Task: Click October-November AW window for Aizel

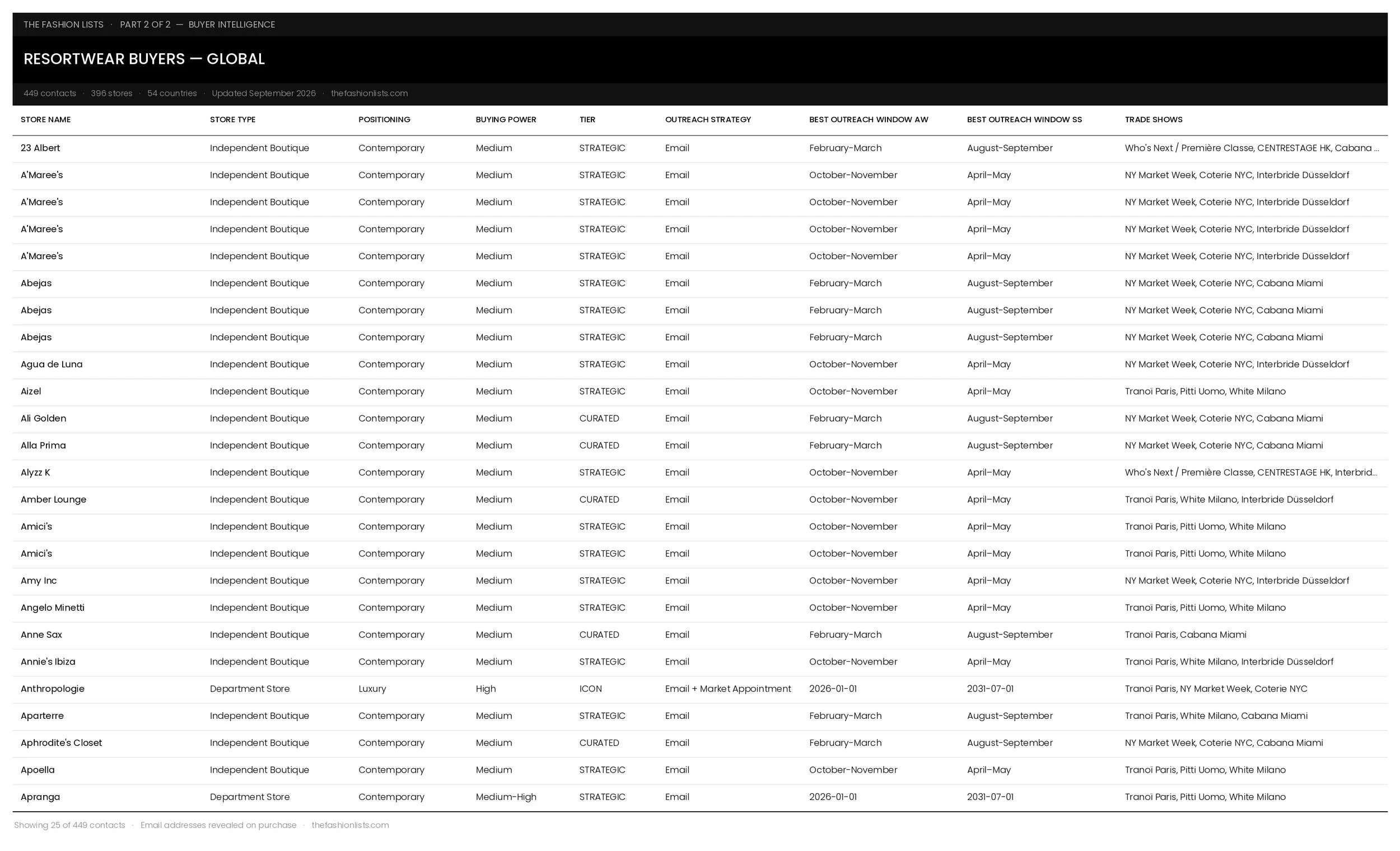Action: pyautogui.click(x=853, y=391)
